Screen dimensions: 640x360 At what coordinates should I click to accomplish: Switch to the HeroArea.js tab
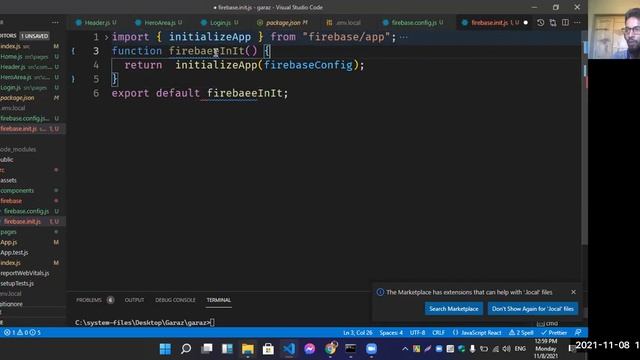tap(159, 23)
